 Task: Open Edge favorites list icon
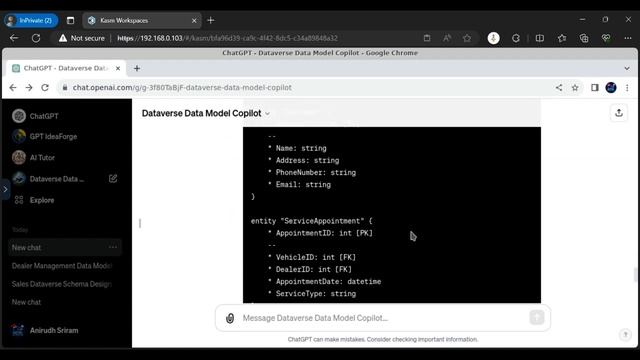pos(562,38)
